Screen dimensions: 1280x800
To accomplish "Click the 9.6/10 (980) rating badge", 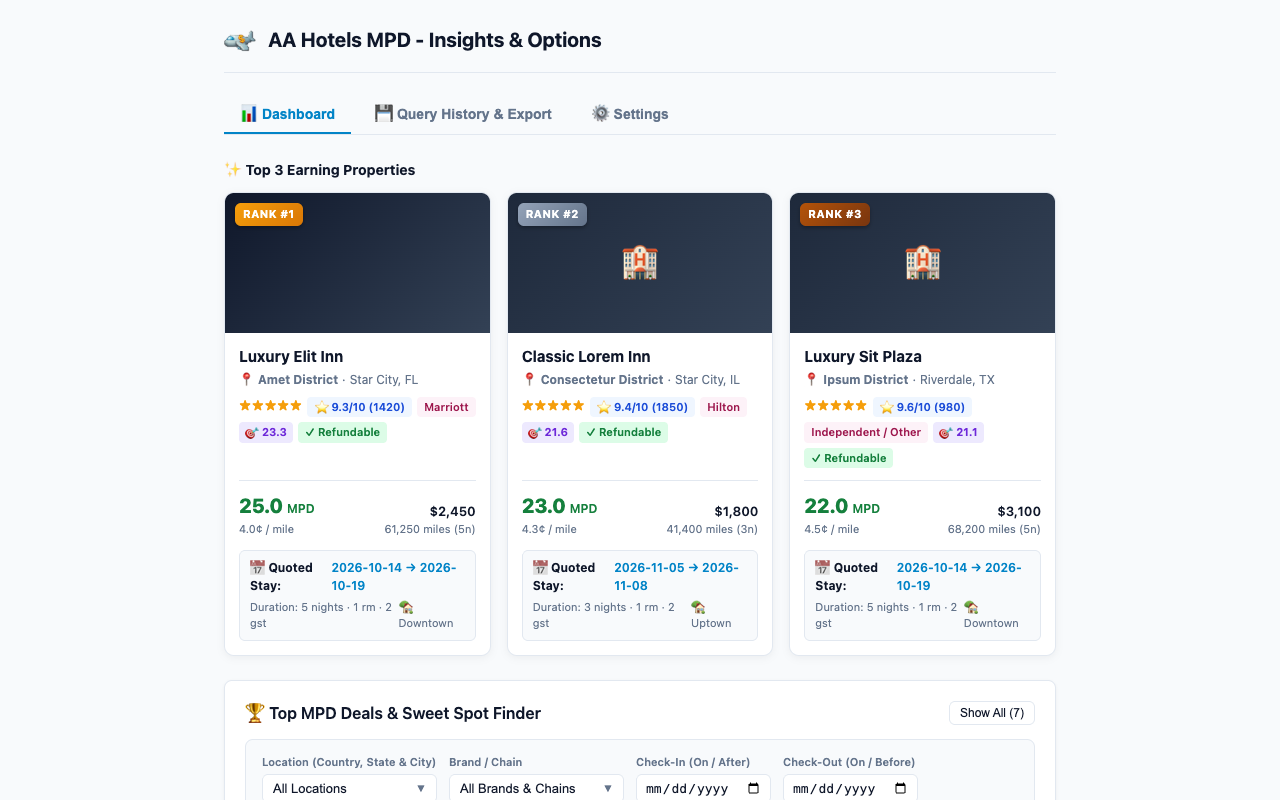I will pyautogui.click(x=922, y=407).
